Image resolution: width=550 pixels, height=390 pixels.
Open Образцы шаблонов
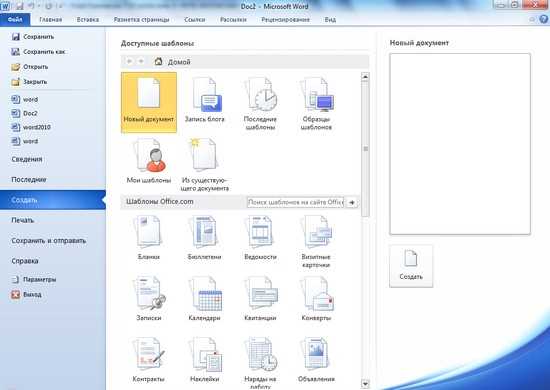click(x=316, y=104)
